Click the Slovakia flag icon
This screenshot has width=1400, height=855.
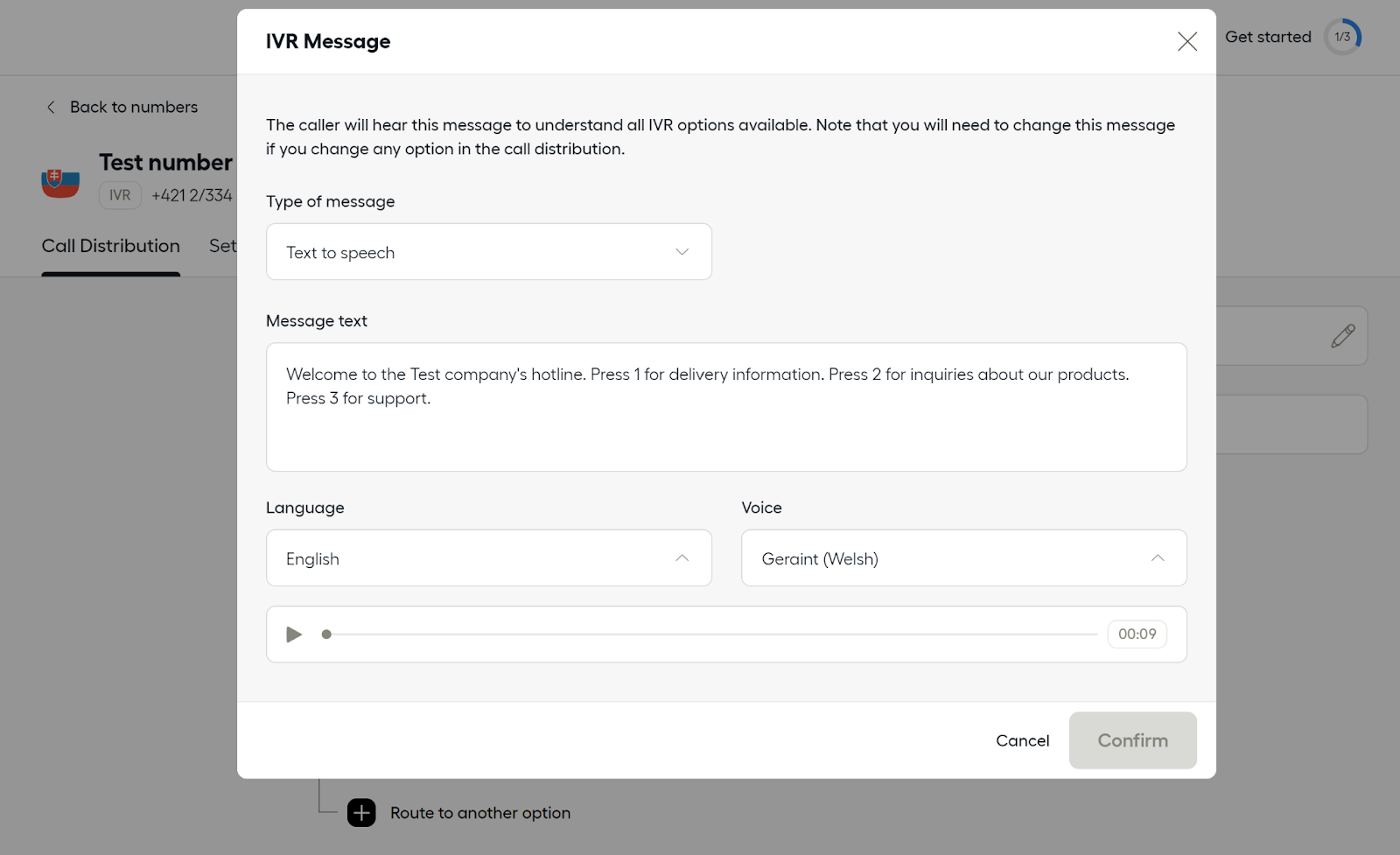coord(60,182)
